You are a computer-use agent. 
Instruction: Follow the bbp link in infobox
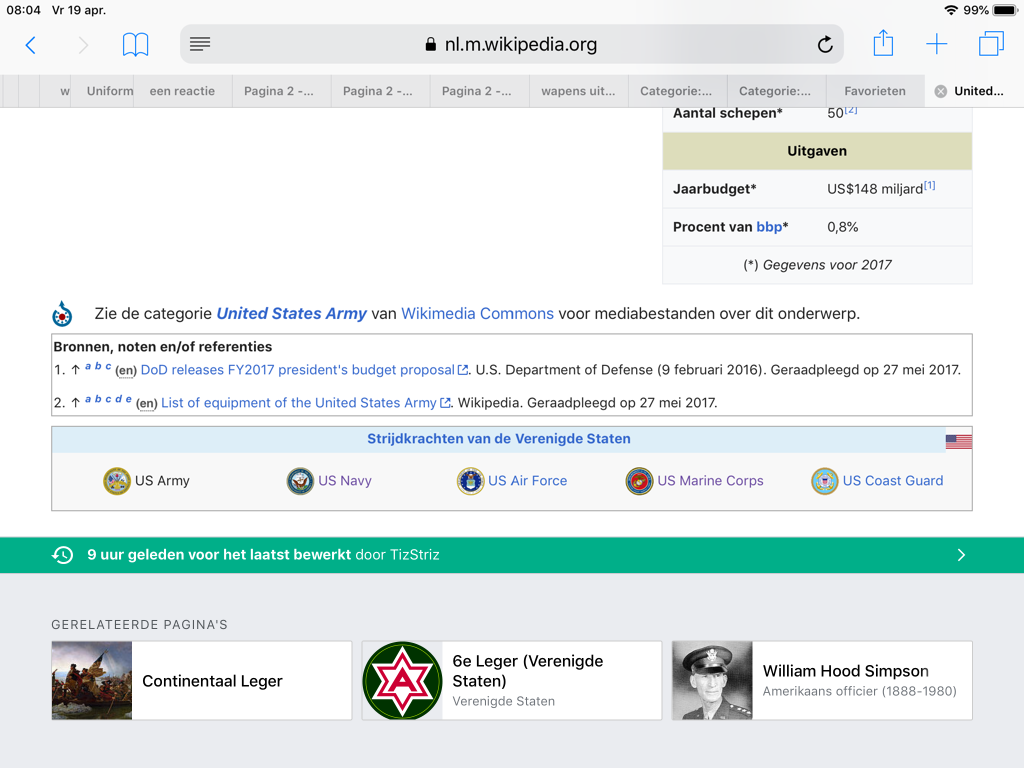tap(769, 227)
